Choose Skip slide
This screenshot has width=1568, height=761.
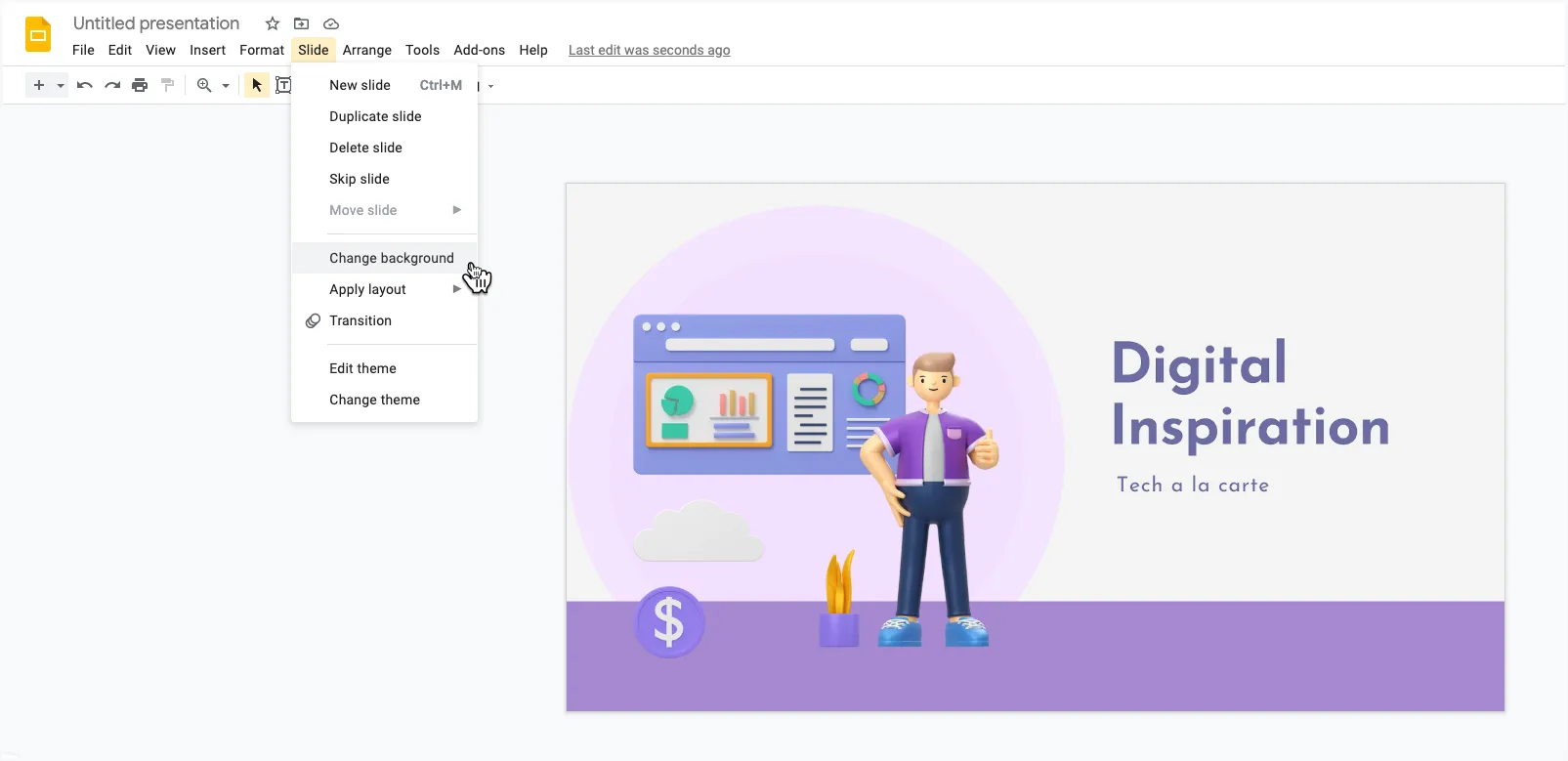coord(384,179)
